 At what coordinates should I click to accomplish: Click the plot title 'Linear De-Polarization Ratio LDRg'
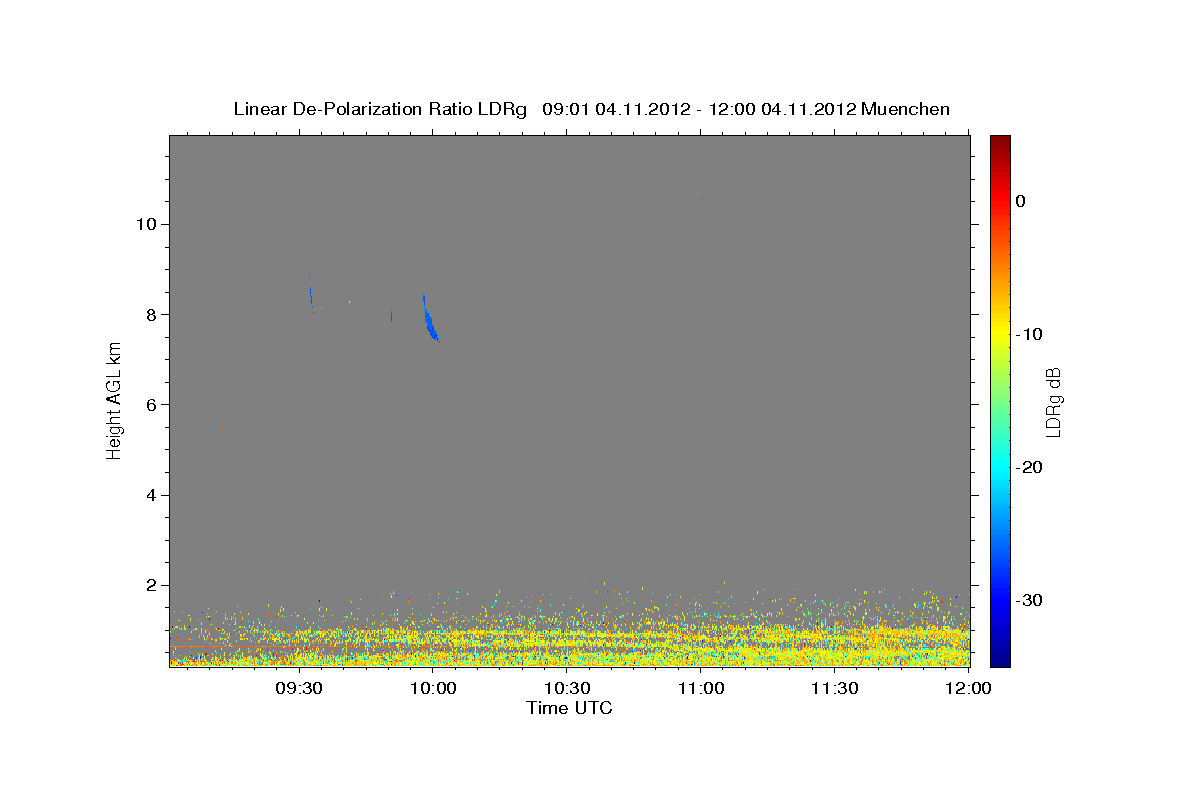pos(380,108)
